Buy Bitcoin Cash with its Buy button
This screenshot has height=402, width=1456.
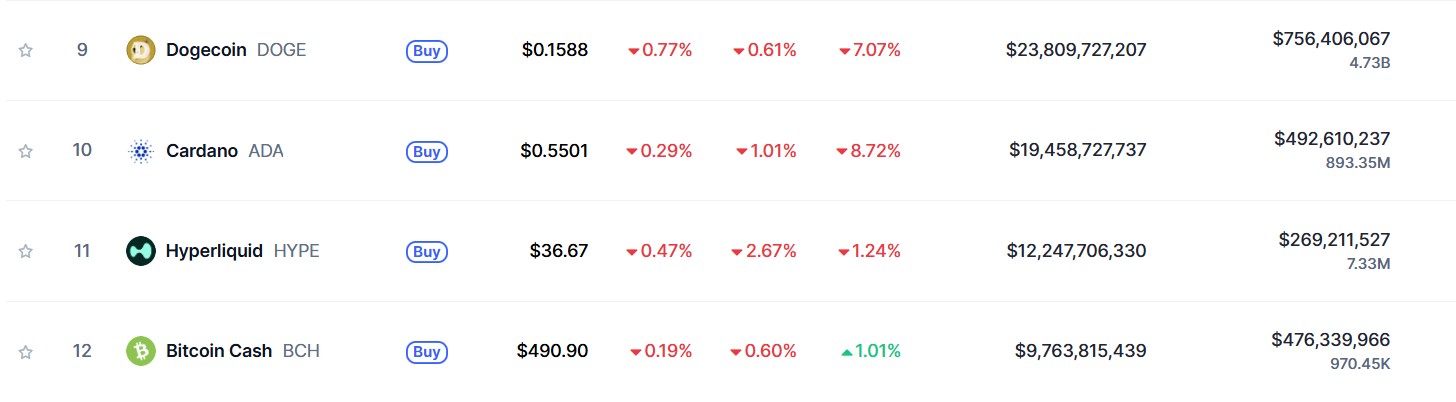point(427,352)
